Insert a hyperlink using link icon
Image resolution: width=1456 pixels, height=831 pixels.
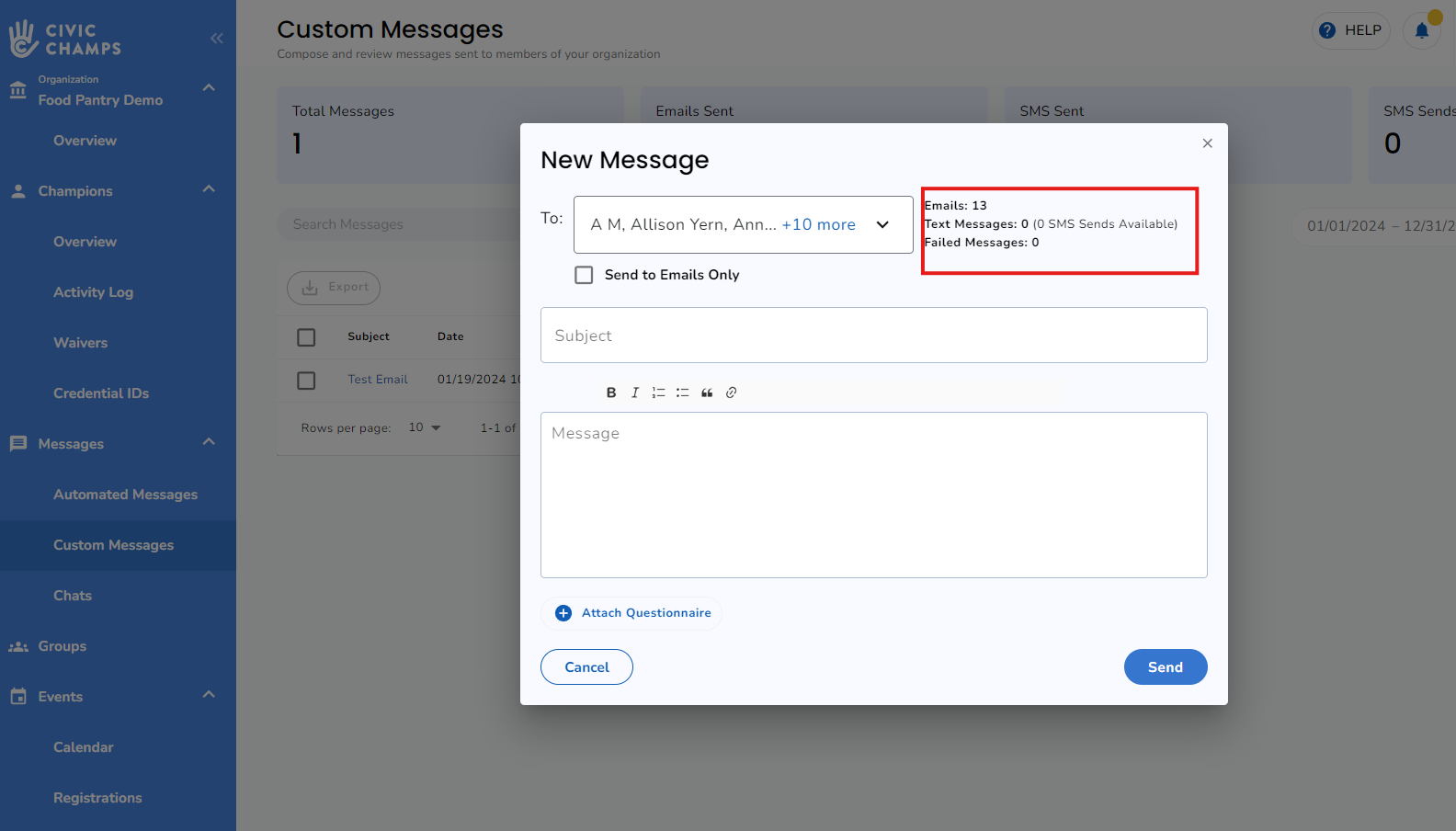(732, 393)
